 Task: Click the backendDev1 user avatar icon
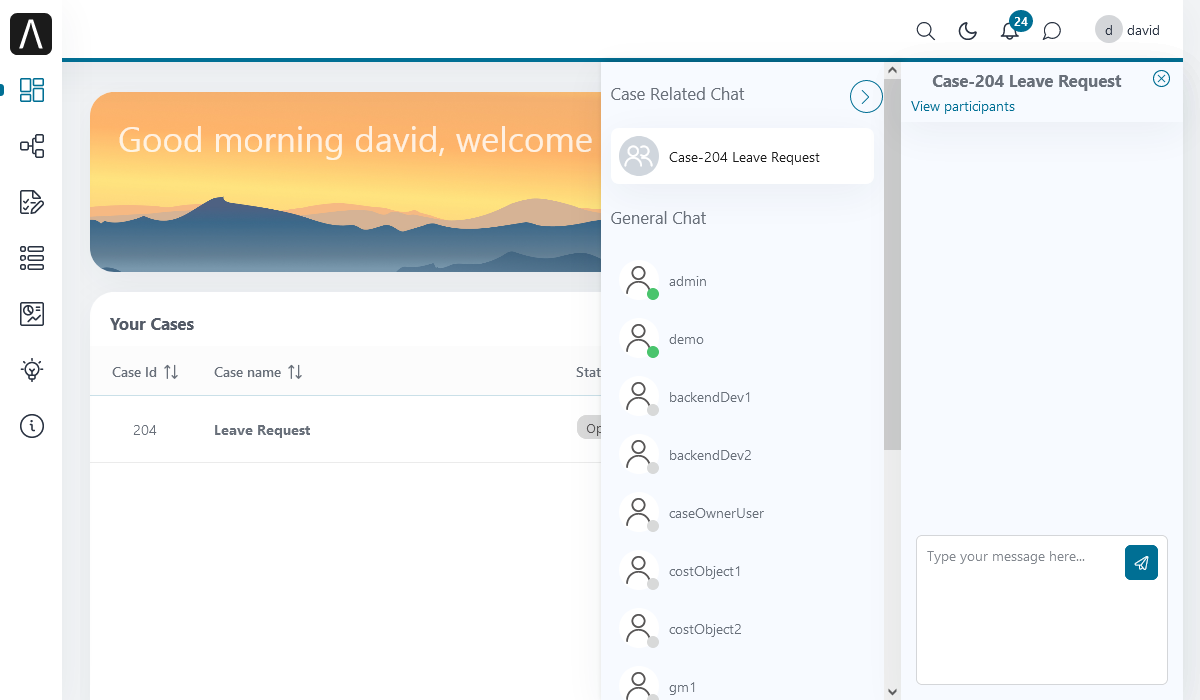[x=638, y=397]
